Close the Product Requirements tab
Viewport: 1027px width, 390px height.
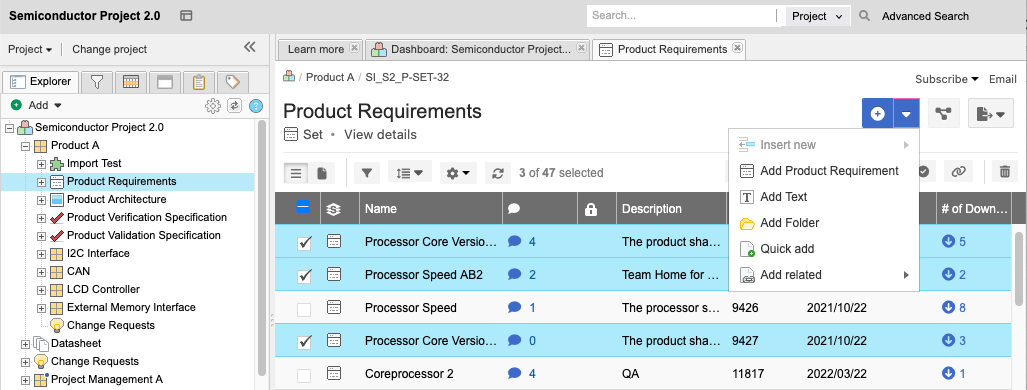point(737,49)
